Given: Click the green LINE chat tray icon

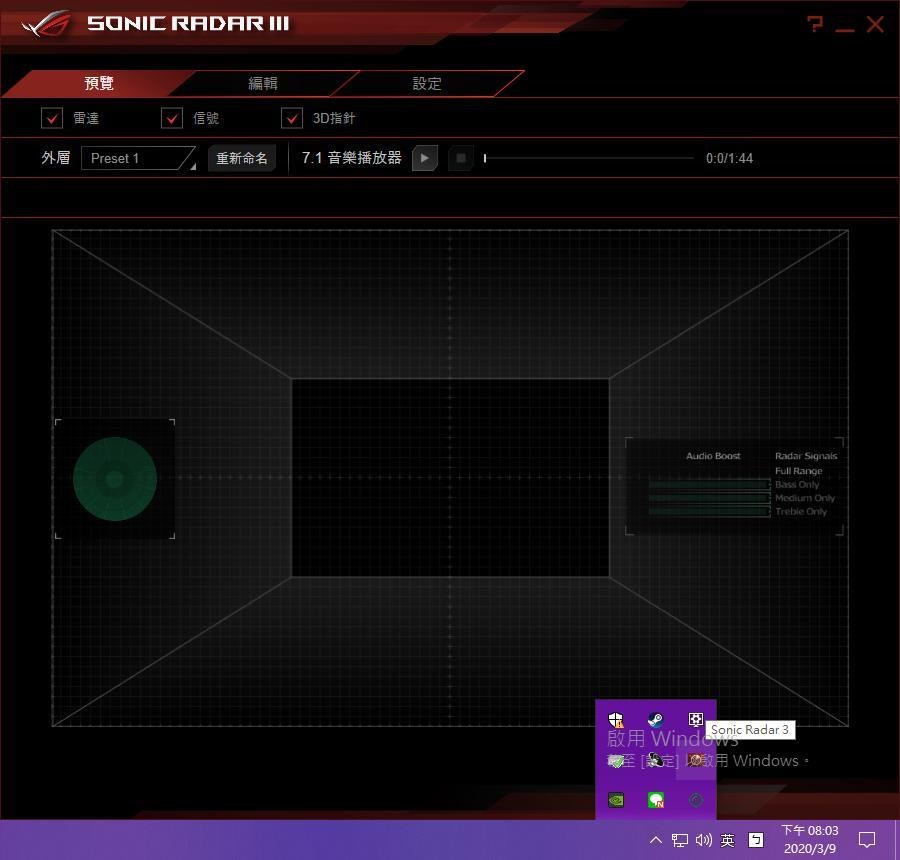Looking at the screenshot, I should click(656, 800).
